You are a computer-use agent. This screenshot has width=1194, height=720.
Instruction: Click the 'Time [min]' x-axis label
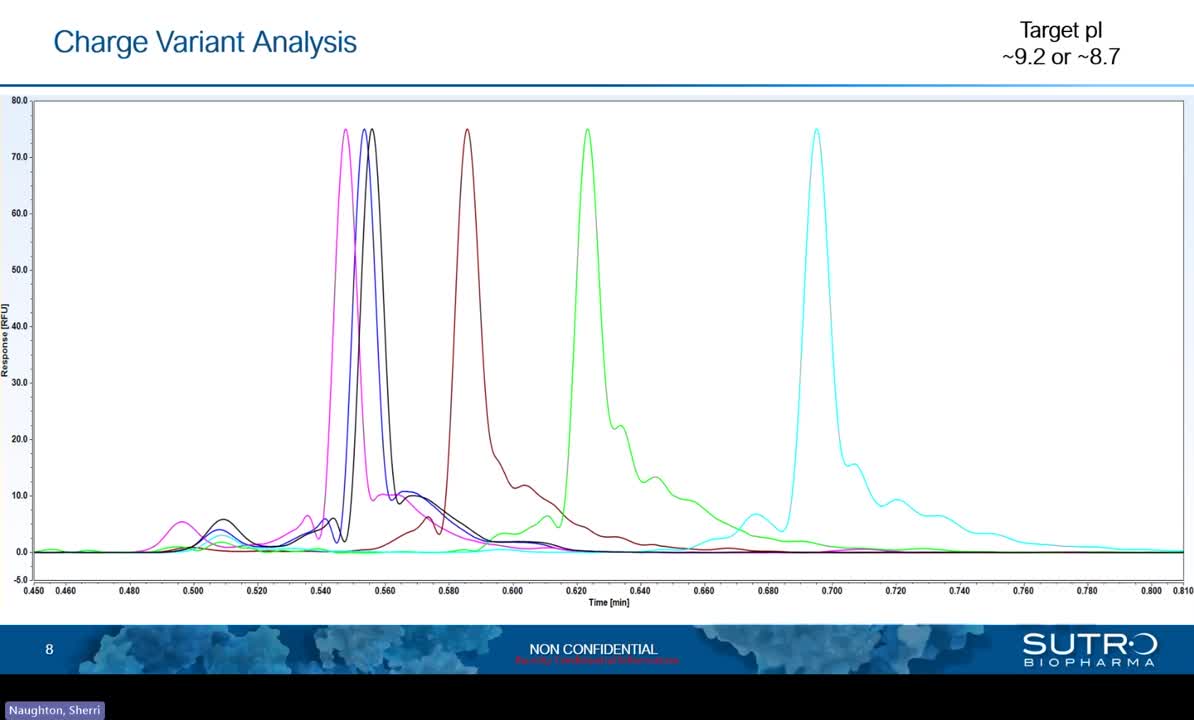click(x=608, y=603)
